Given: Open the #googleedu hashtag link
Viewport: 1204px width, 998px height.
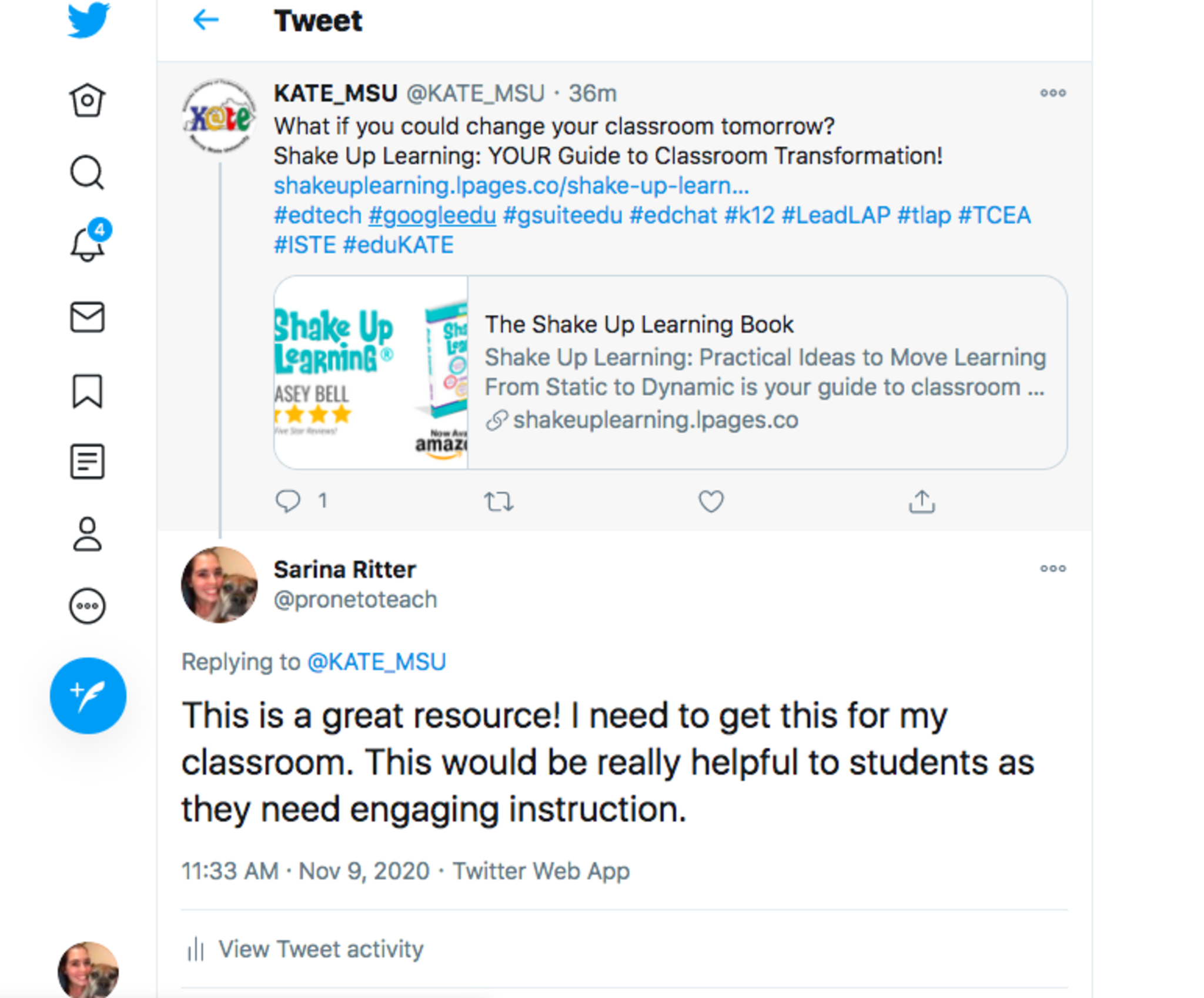Looking at the screenshot, I should (x=432, y=215).
